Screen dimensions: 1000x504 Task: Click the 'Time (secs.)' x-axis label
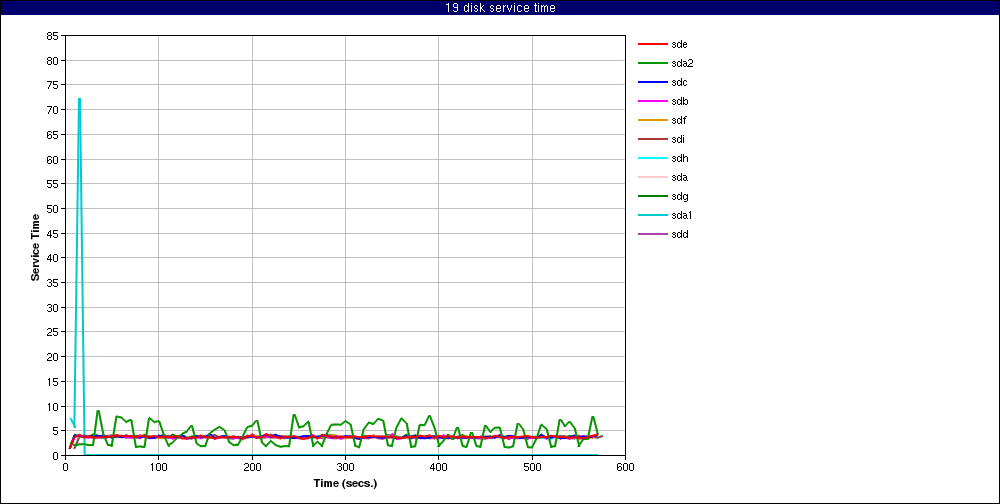[x=345, y=483]
